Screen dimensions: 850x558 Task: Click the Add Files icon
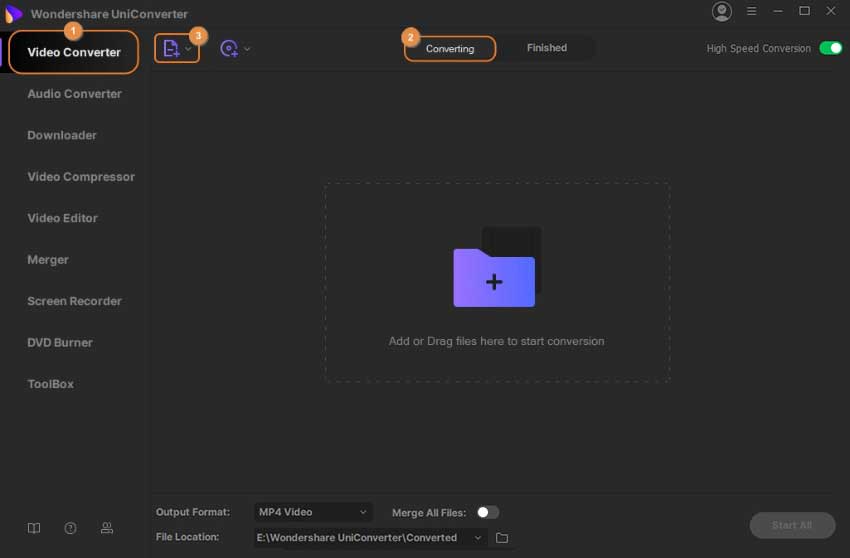[171, 49]
